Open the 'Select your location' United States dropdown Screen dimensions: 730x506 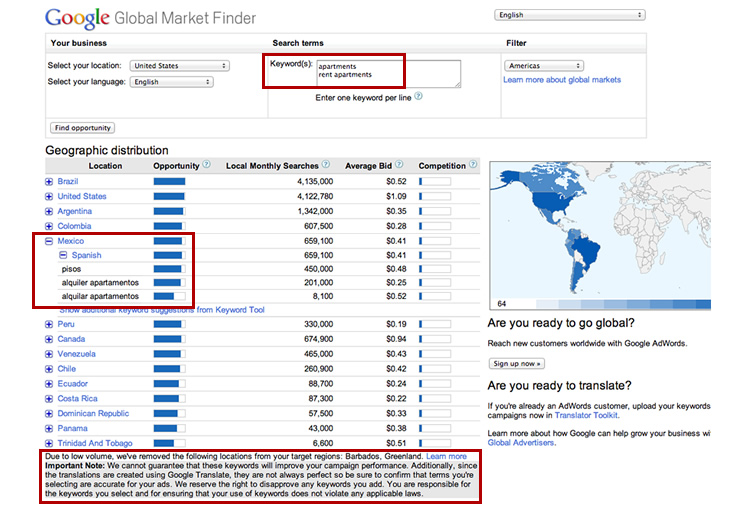[x=179, y=66]
